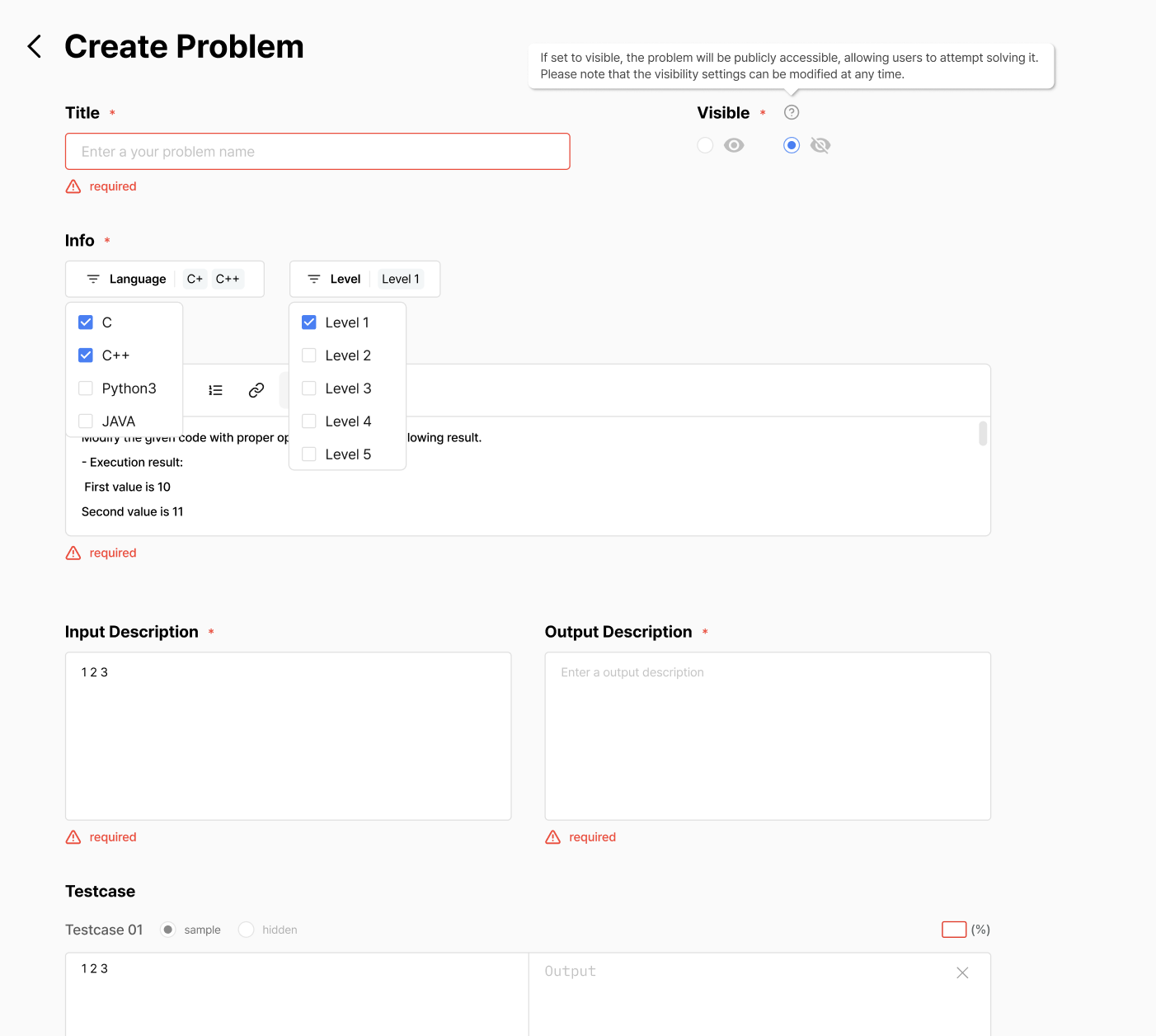The width and height of the screenshot is (1156, 1036).
Task: Select the crossed-out eye hidden icon
Action: pos(820,145)
